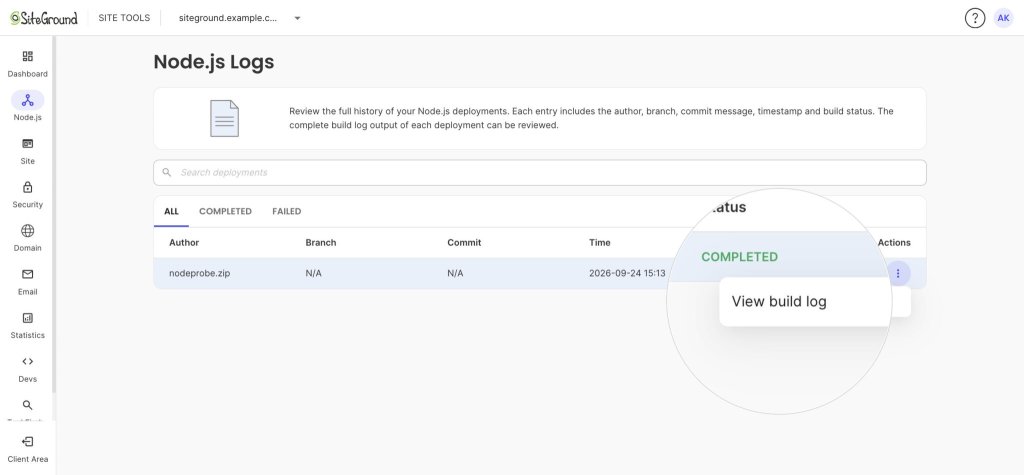Click the search magnifier sidebar icon above Client Area
The width and height of the screenshot is (1024, 475).
point(27,405)
